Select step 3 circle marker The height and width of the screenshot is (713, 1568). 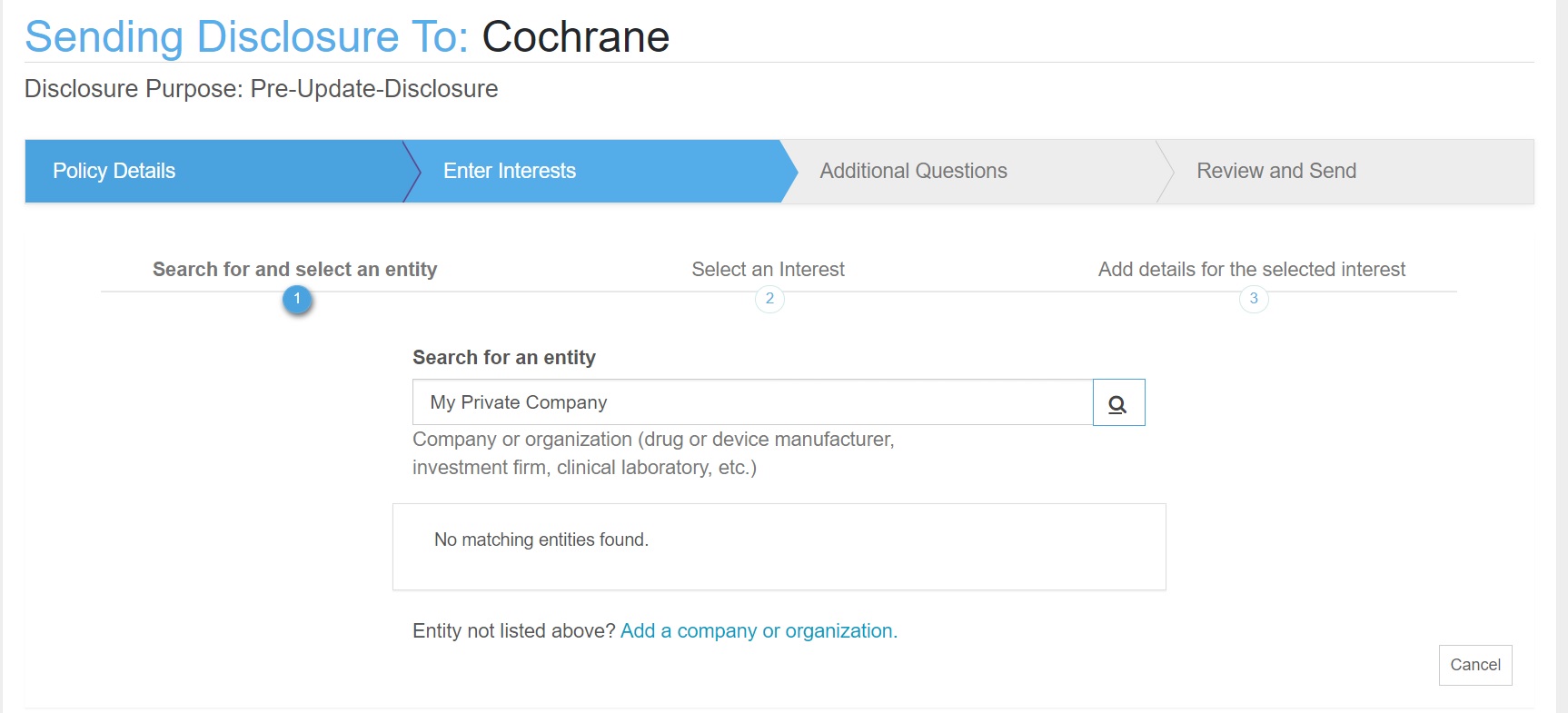[x=1254, y=299]
